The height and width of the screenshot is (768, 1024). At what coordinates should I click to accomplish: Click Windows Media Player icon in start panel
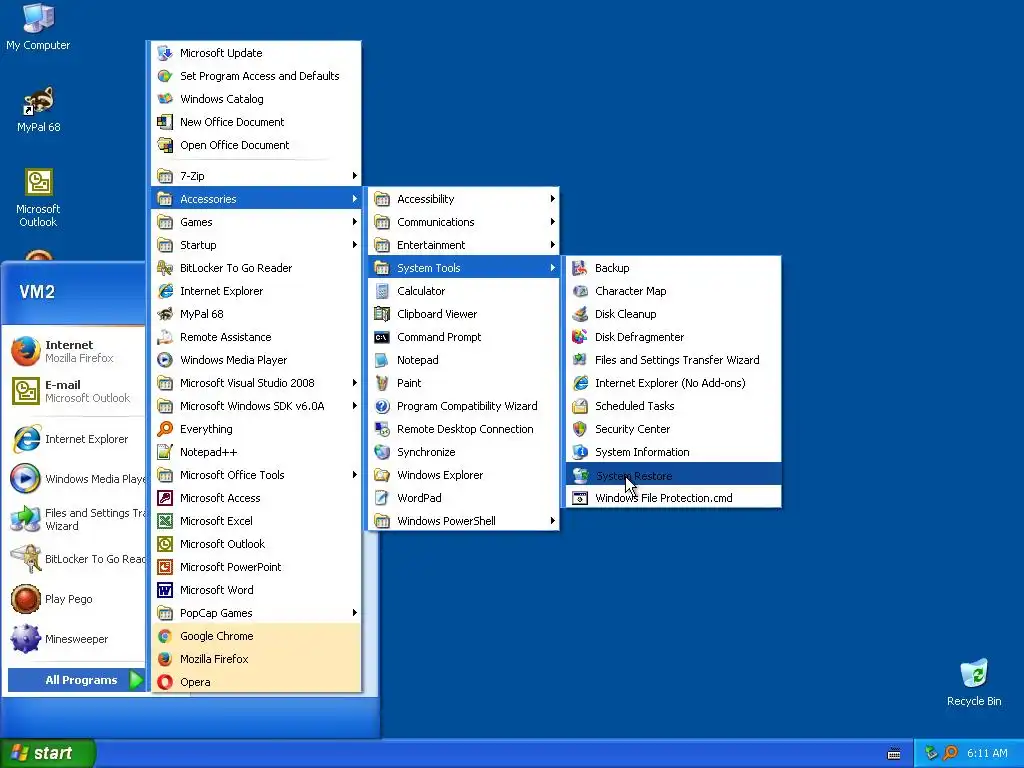point(25,479)
